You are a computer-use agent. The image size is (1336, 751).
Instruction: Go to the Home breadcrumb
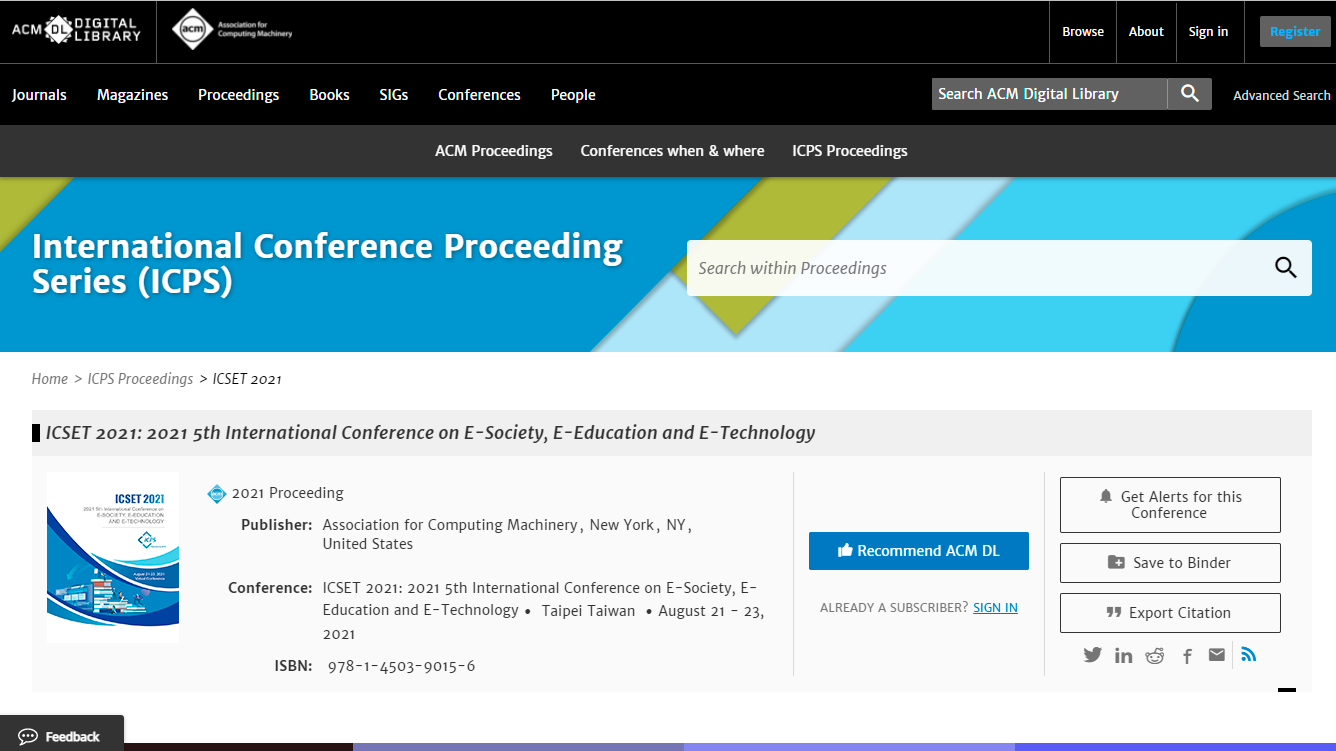point(50,379)
